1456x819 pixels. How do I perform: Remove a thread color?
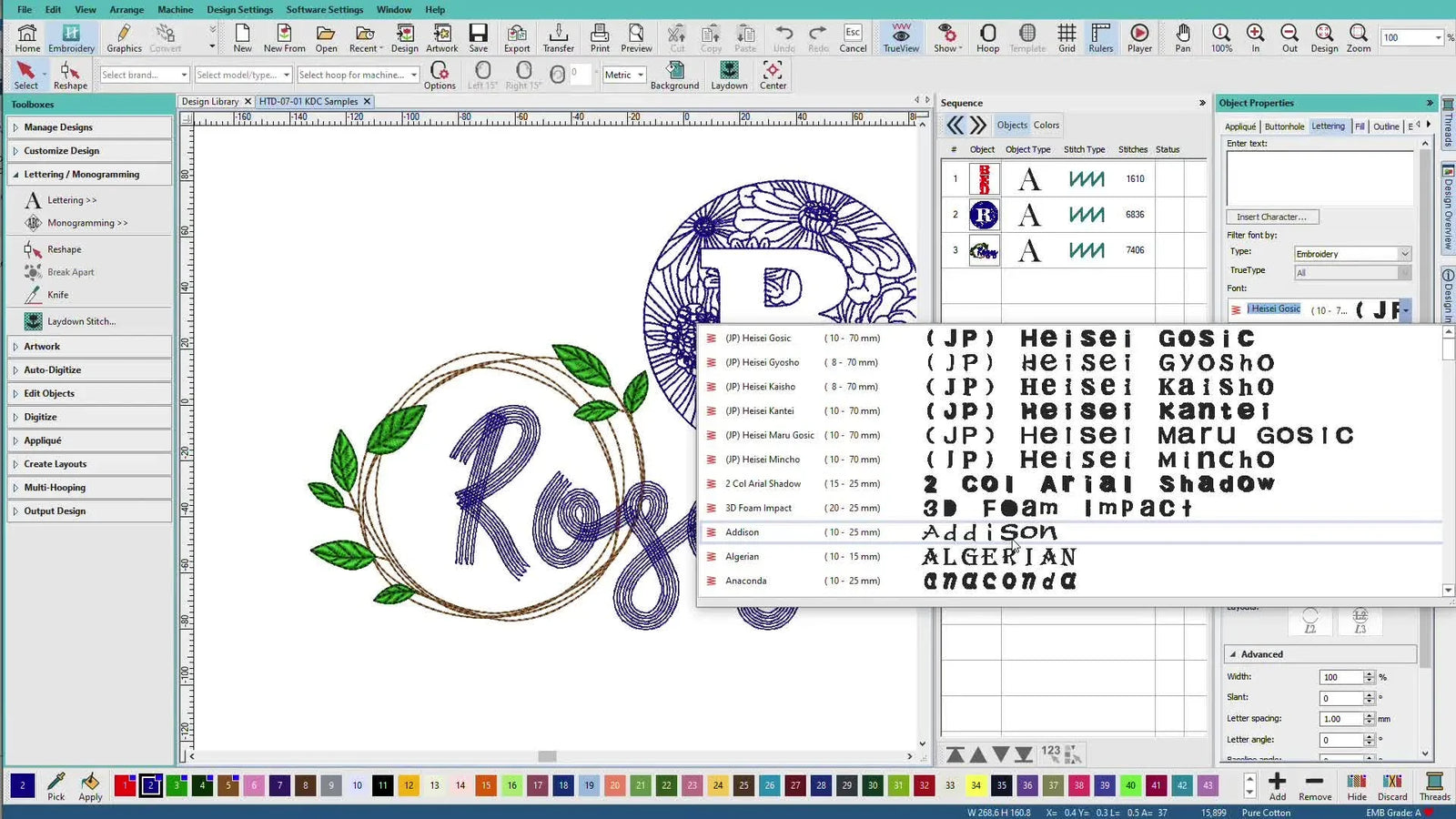(1315, 786)
